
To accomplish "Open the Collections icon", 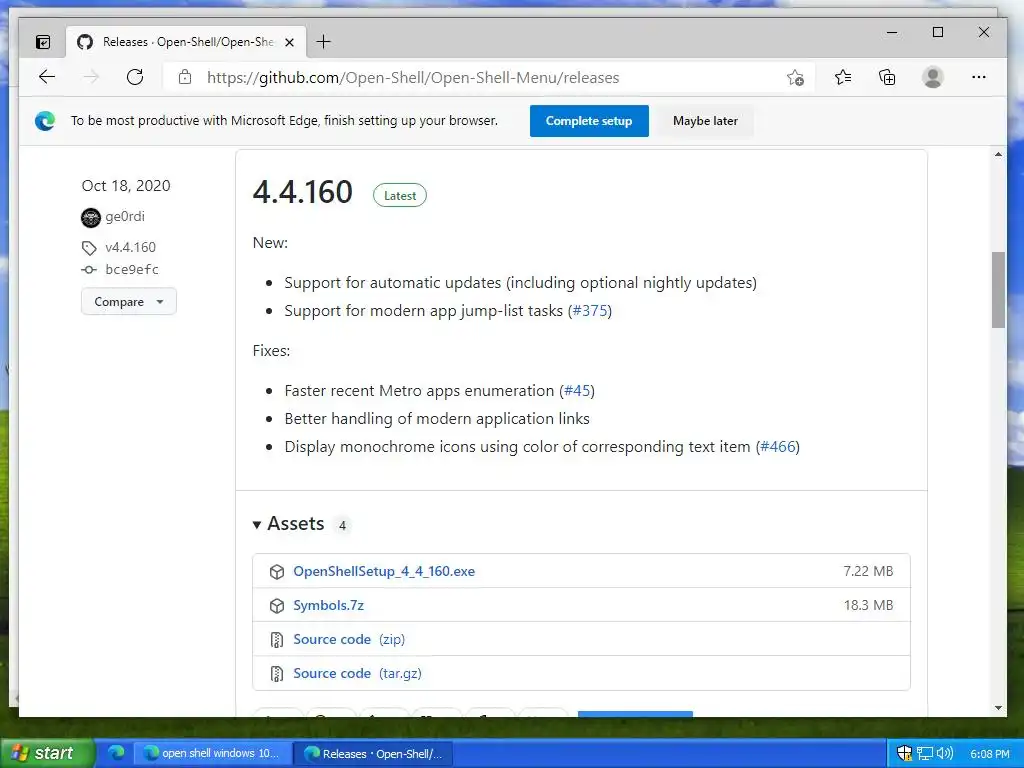I will (887, 78).
